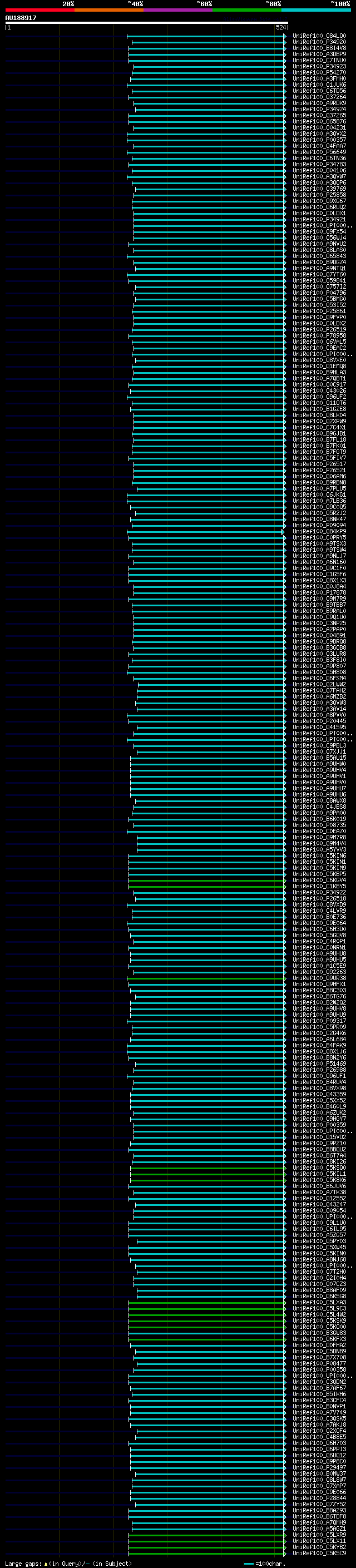Open hit UniRef100_C6H3D0
The width and height of the screenshot is (356, 1568).
tap(319, 929)
